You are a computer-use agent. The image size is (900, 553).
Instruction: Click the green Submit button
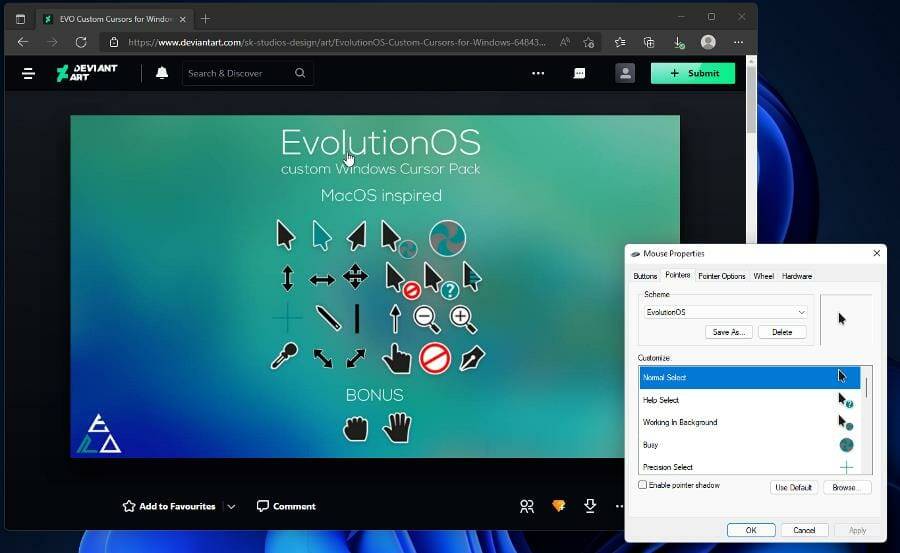(692, 73)
